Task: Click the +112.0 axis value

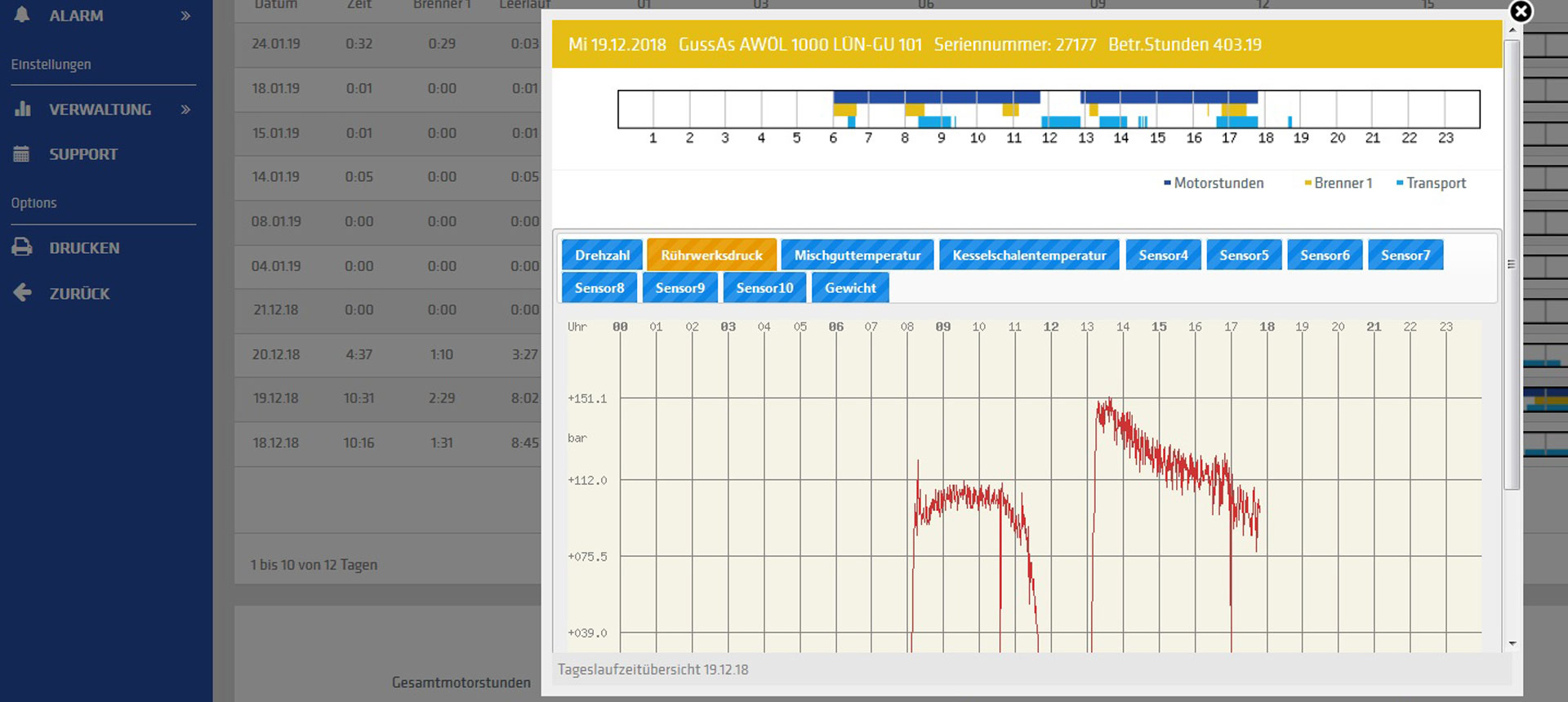Action: tap(587, 480)
